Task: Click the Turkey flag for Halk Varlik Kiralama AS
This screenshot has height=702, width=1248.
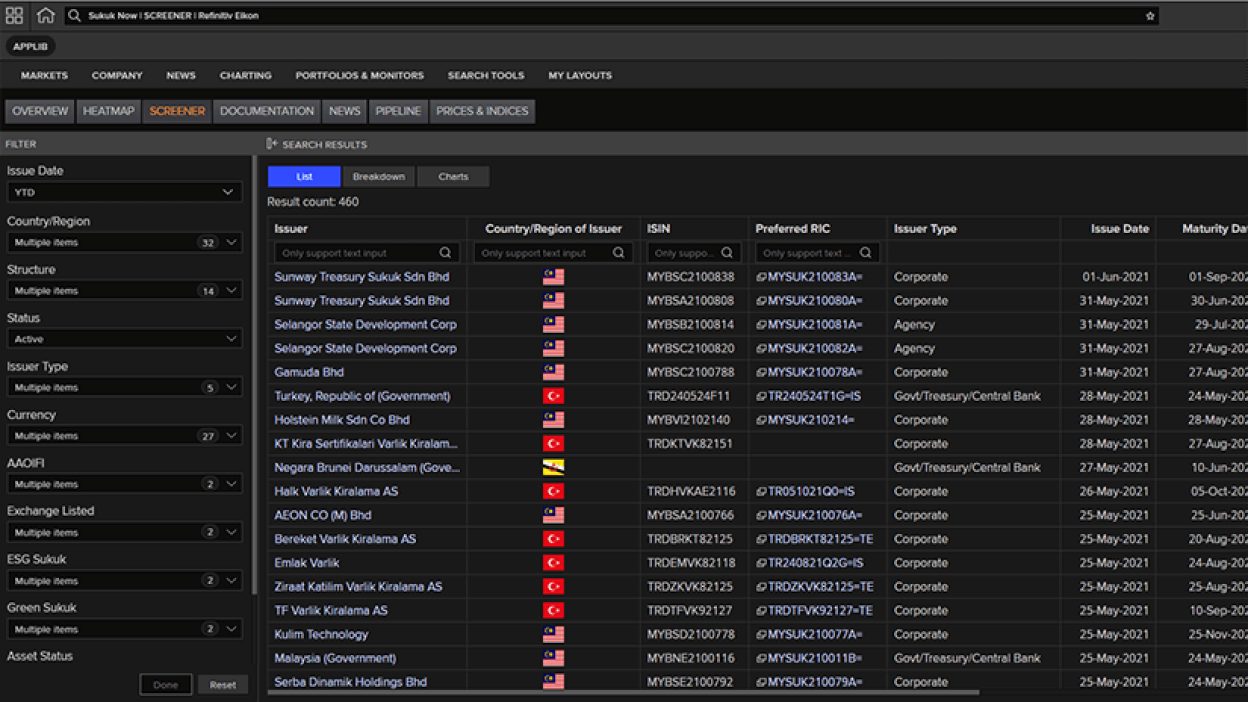Action: (x=551, y=491)
